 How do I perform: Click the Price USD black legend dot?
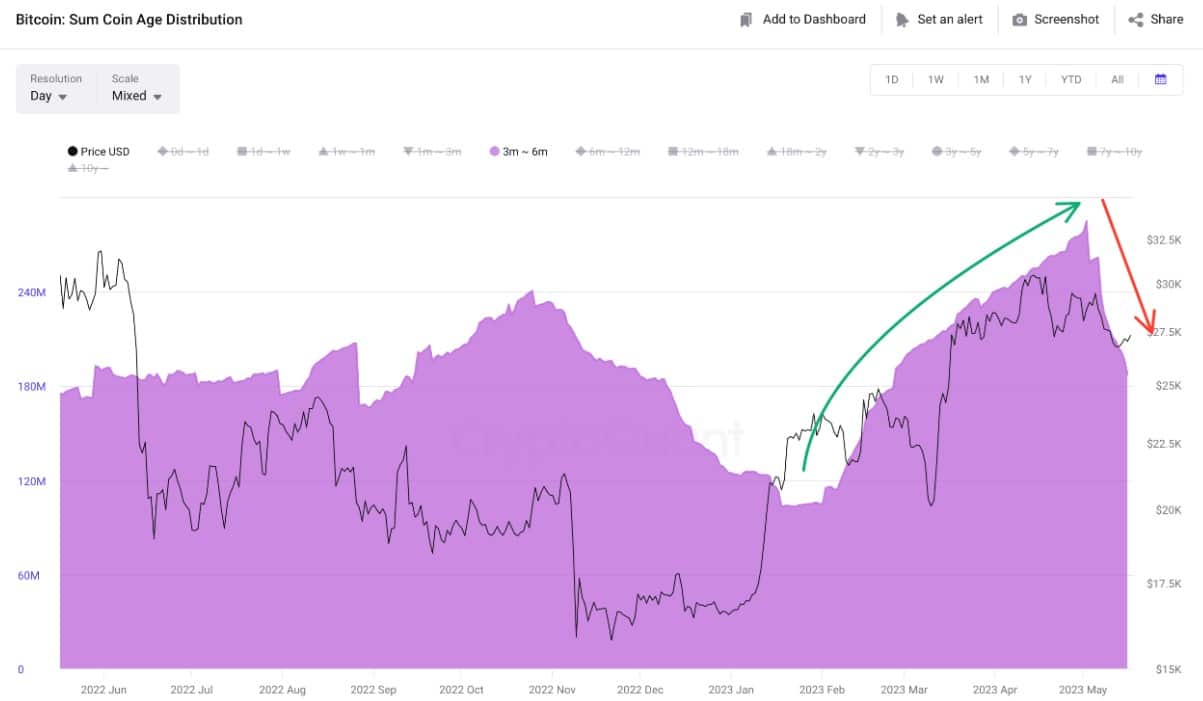(x=72, y=152)
